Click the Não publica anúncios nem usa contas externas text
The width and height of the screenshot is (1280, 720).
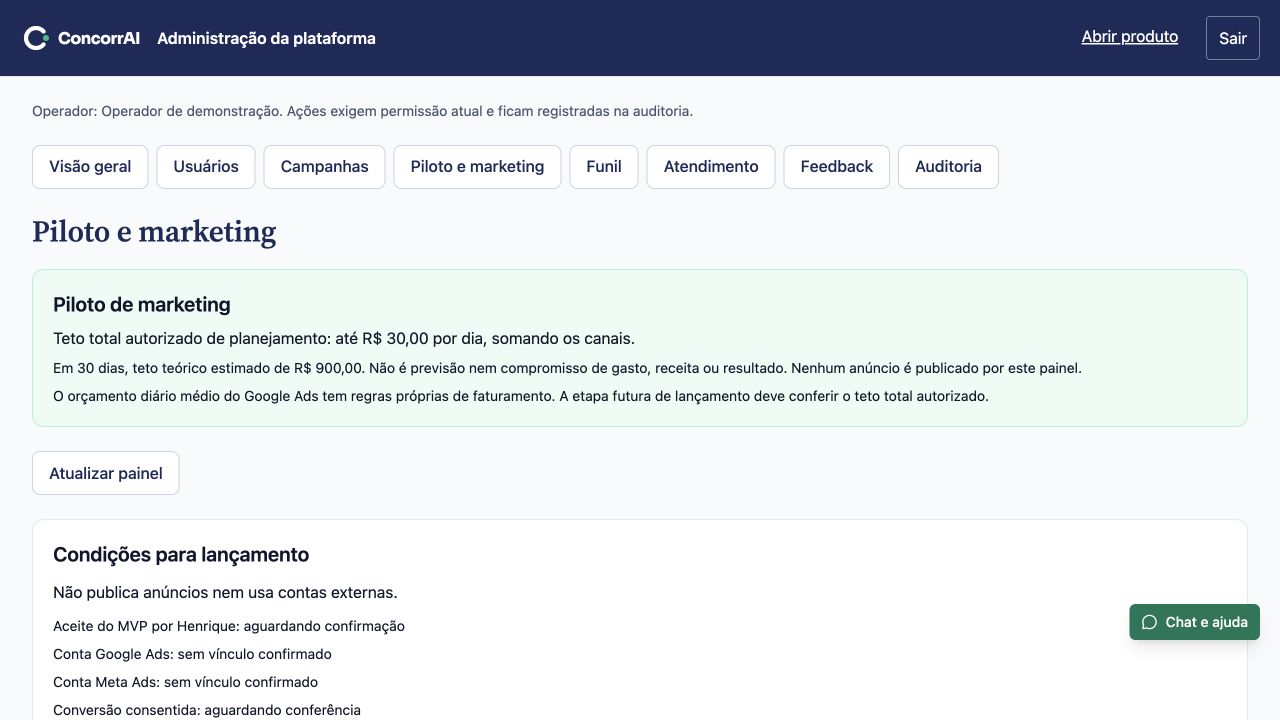pyautogui.click(x=225, y=592)
